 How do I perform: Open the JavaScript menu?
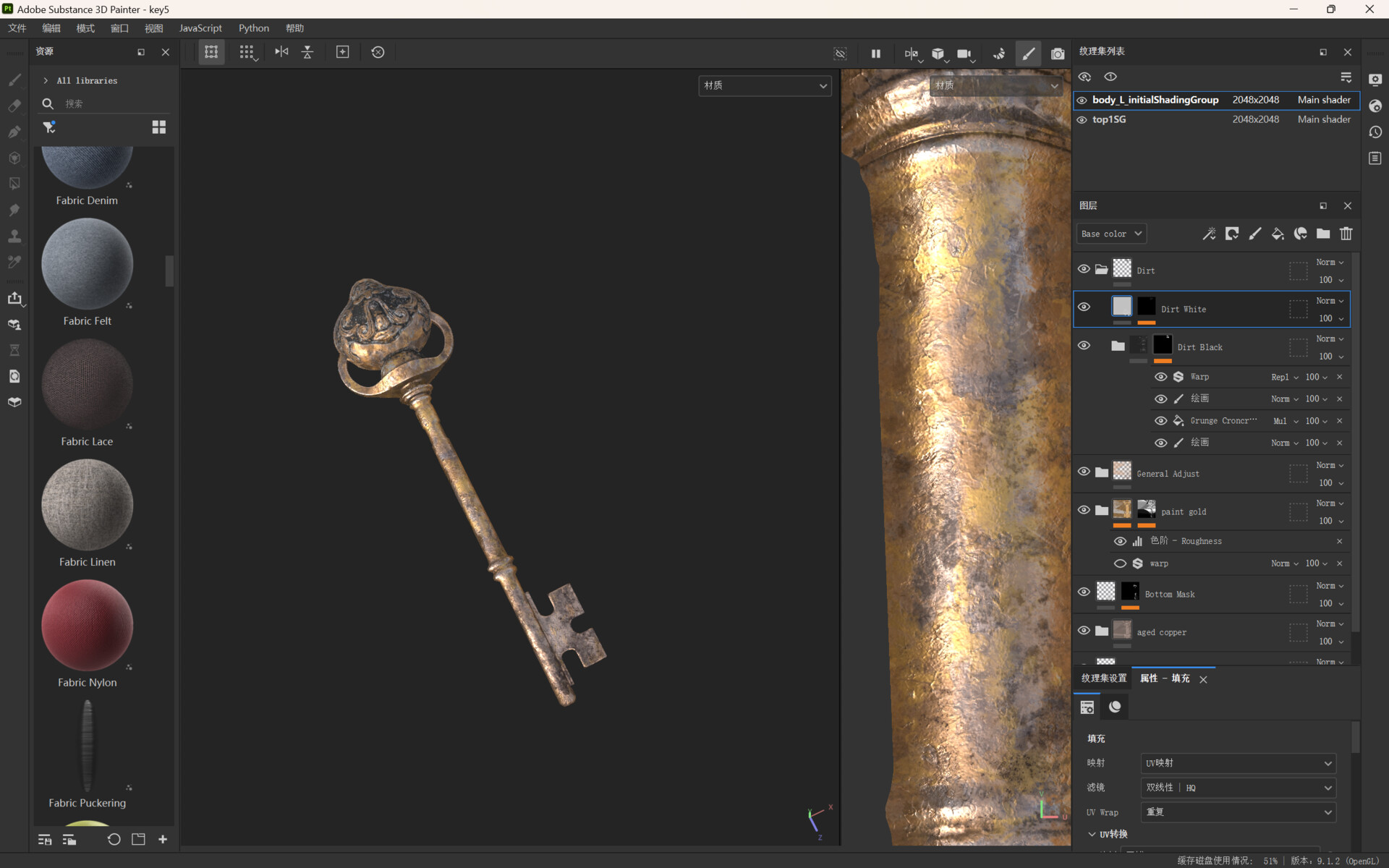(200, 27)
